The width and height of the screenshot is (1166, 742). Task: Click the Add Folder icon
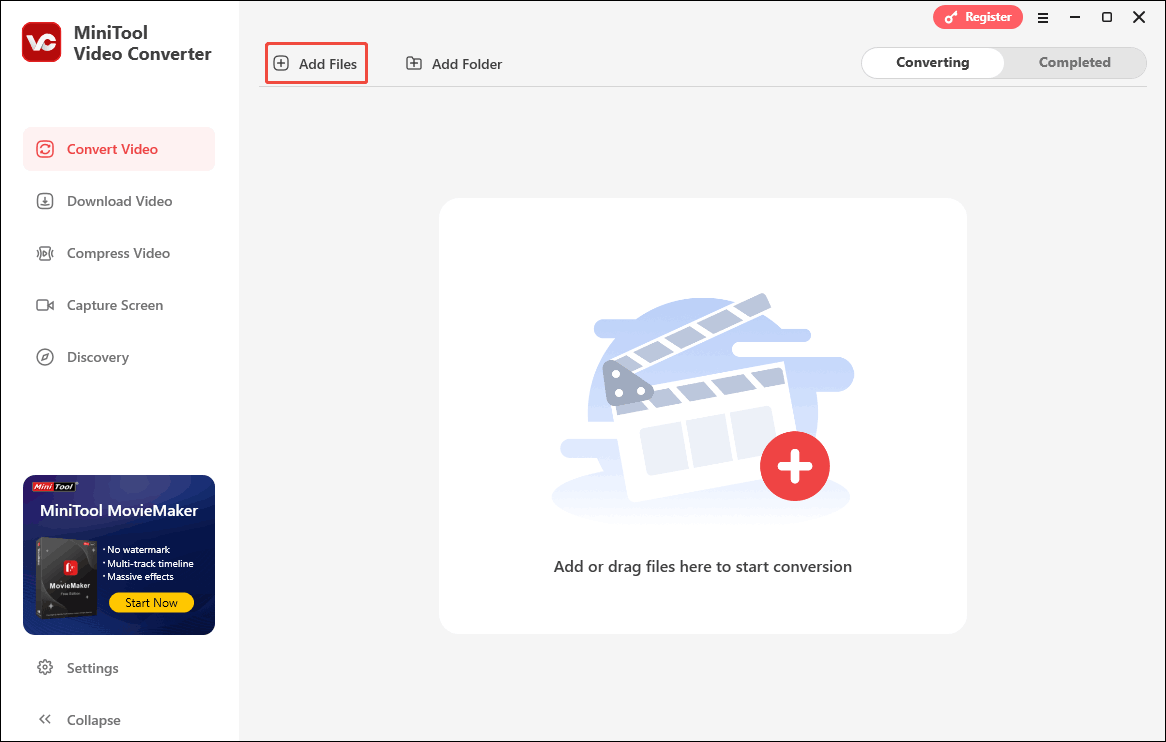click(413, 63)
